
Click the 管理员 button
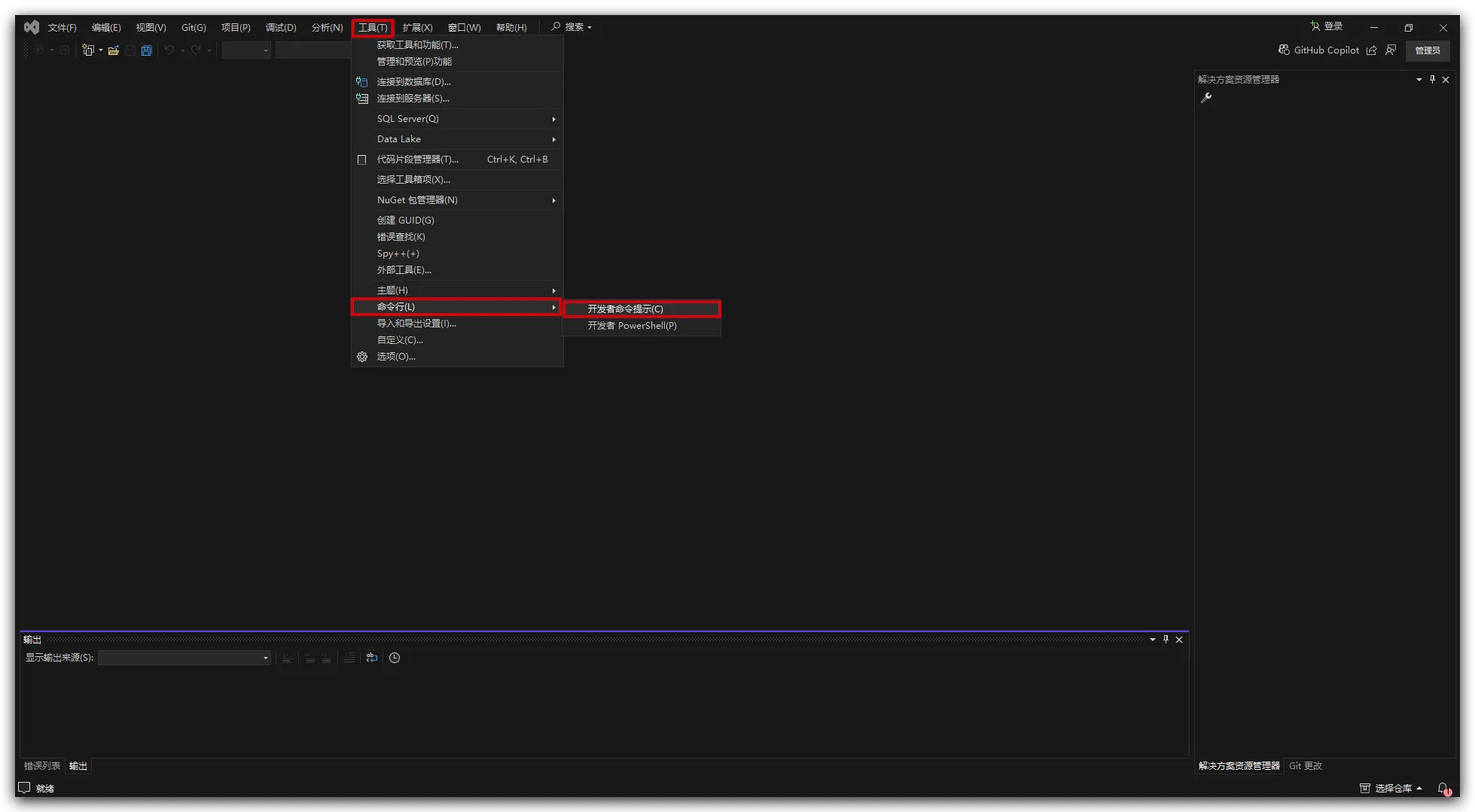click(x=1427, y=50)
